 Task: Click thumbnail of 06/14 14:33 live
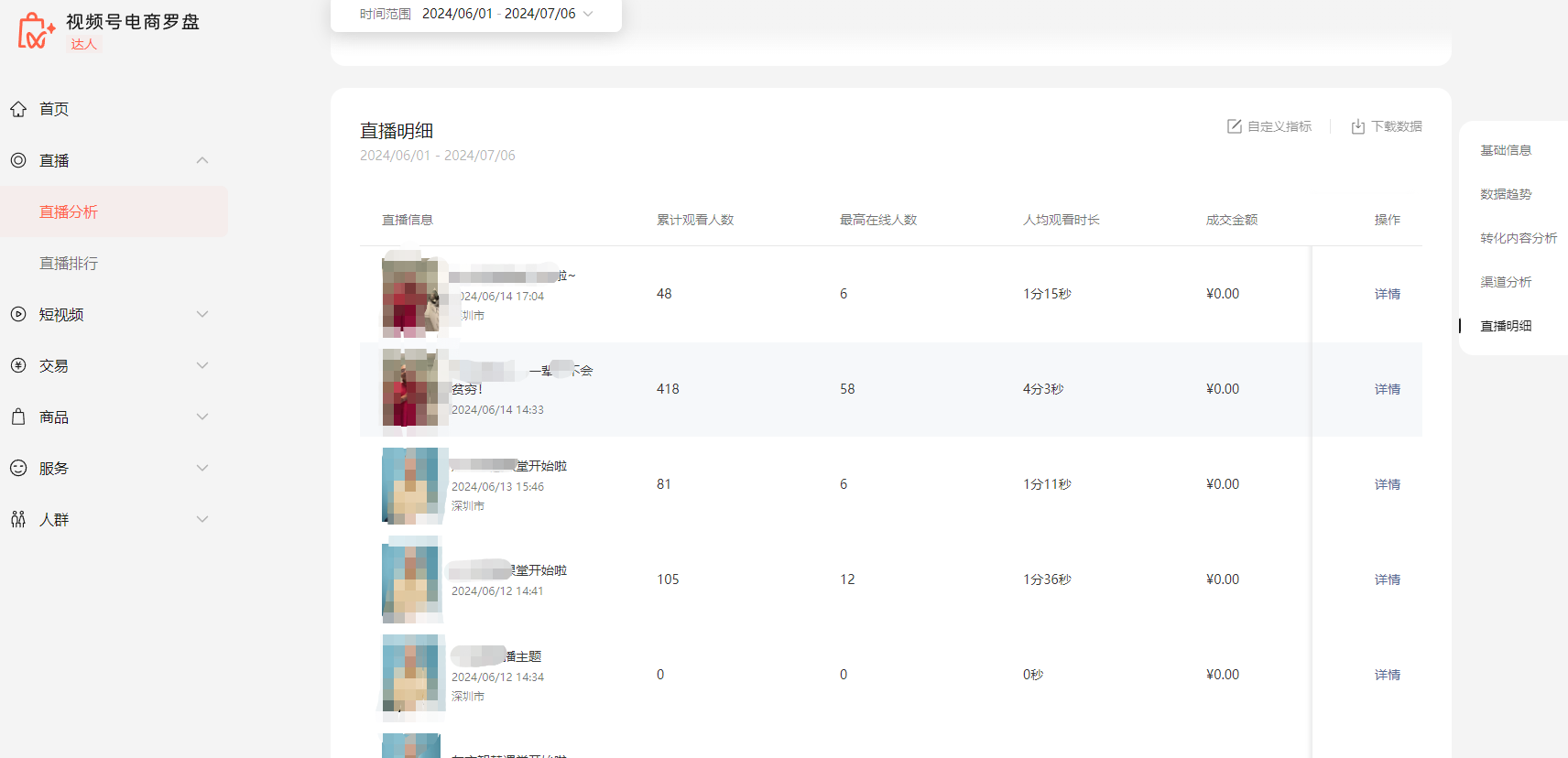tap(411, 389)
